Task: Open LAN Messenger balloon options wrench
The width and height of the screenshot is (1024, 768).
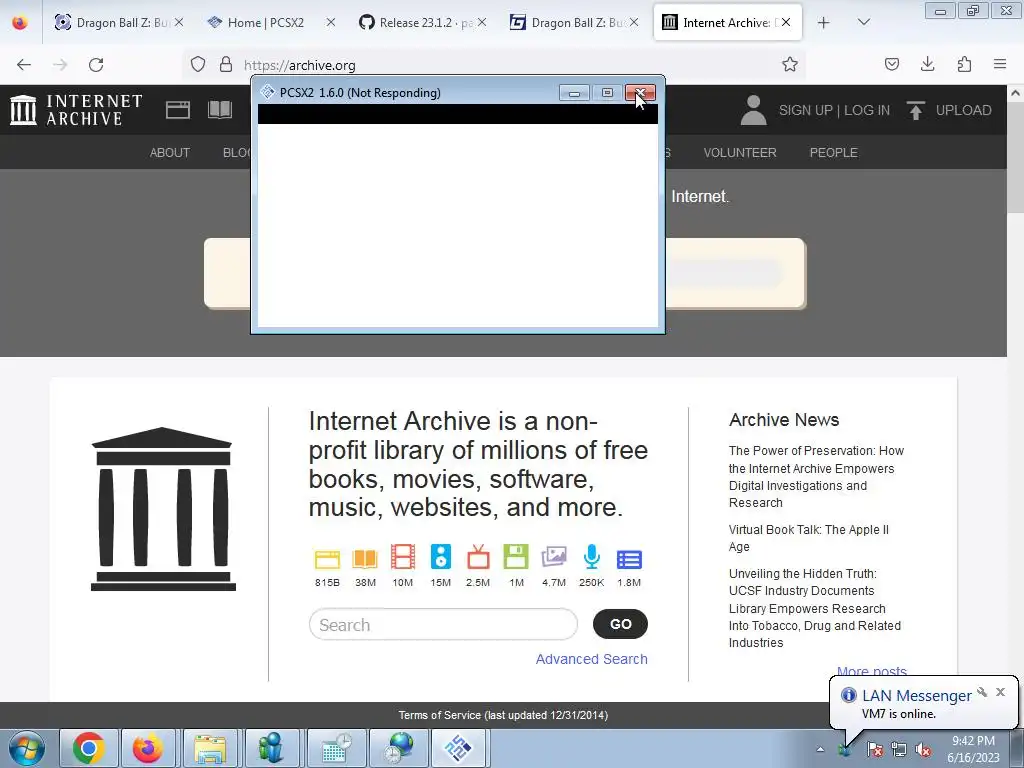Action: tap(982, 692)
